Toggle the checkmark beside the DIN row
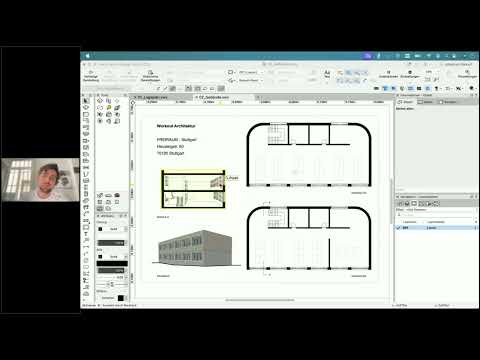480x360 pixels. coord(398,228)
